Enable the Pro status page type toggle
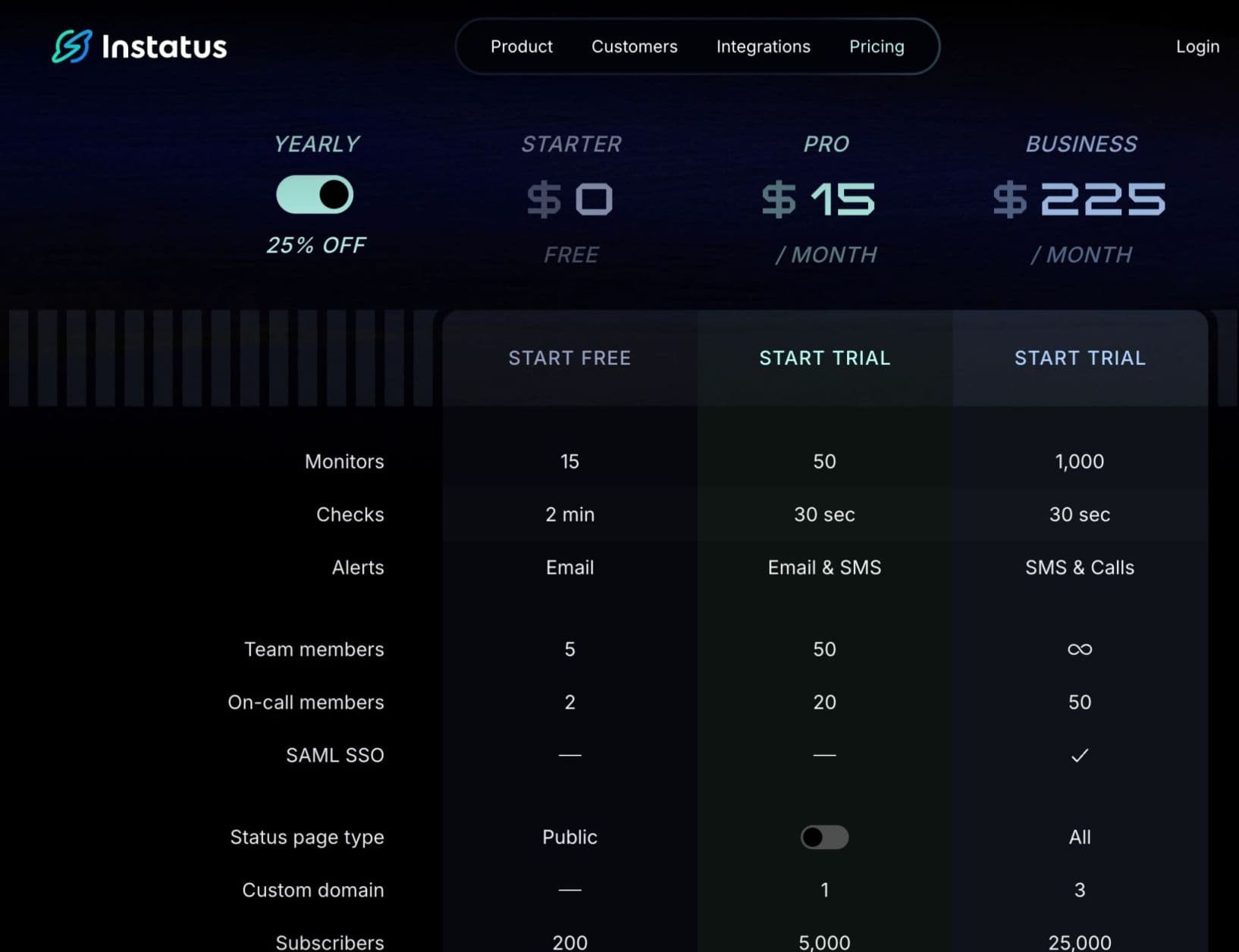Screen dimensions: 1239x952 (824, 837)
